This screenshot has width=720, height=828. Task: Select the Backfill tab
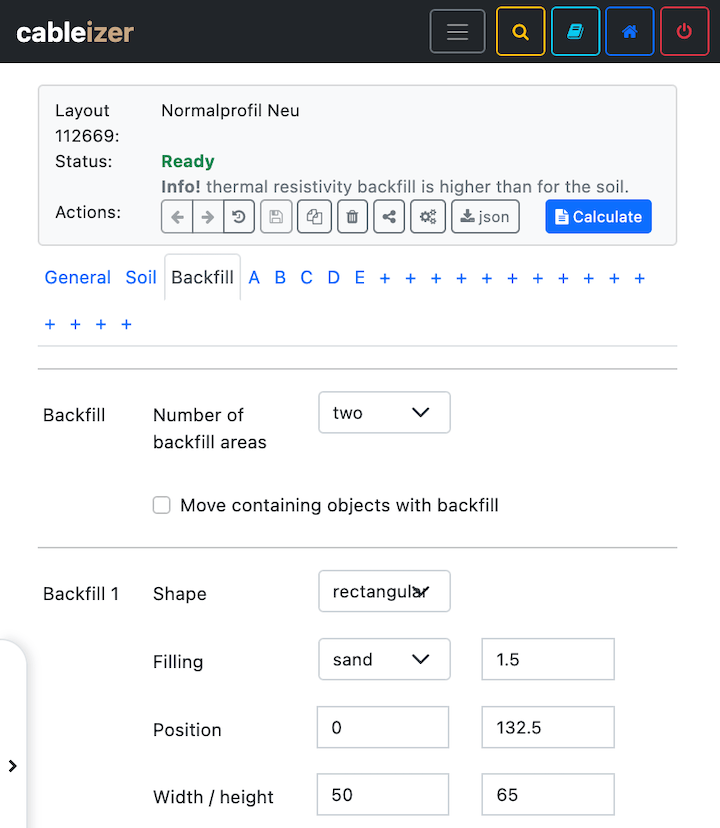[202, 277]
